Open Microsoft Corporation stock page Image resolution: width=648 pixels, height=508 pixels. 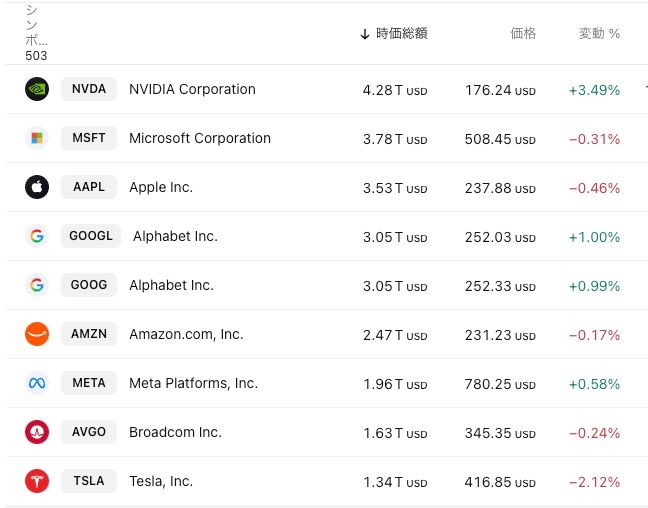click(x=200, y=138)
